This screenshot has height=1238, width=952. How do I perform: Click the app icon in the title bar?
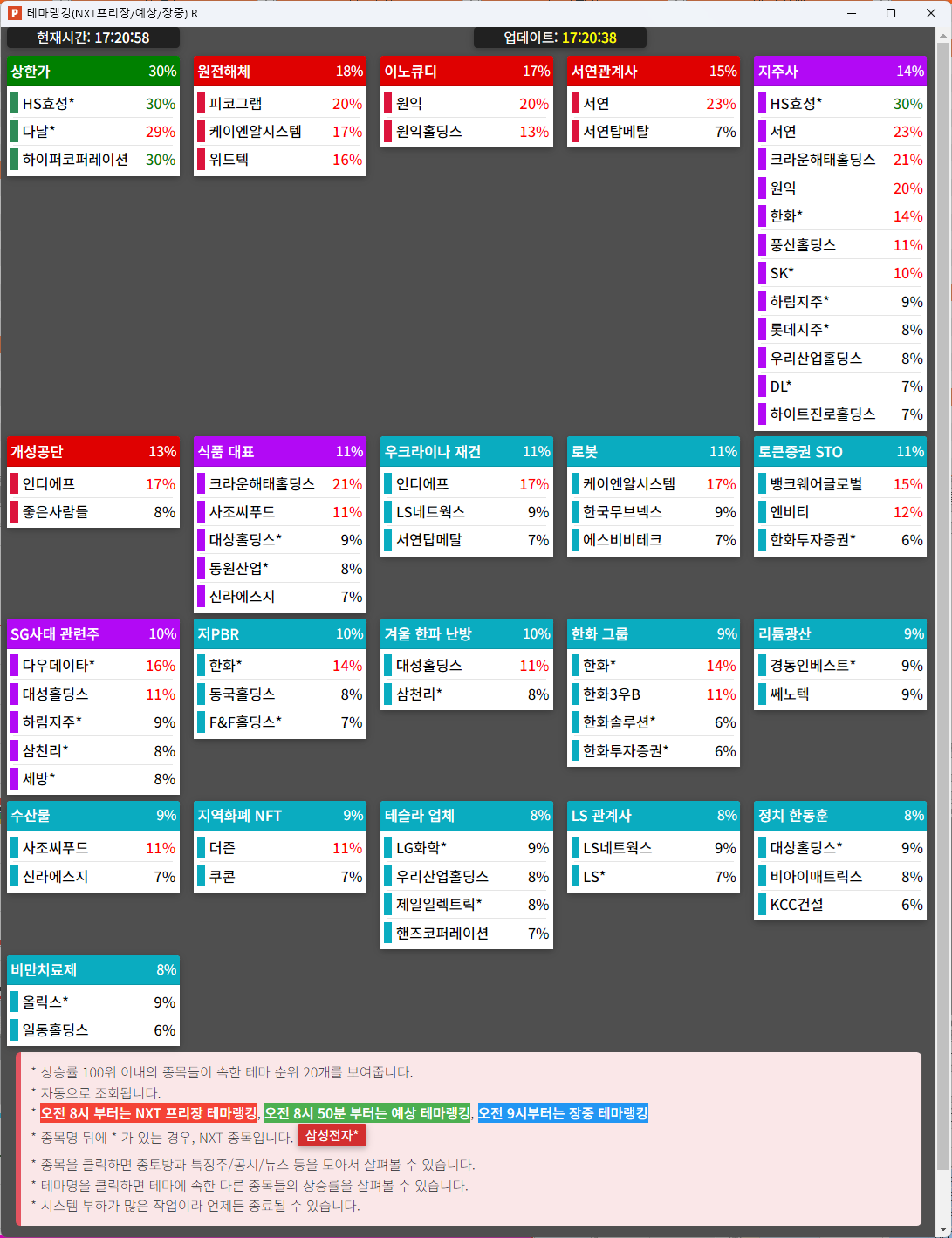(14, 13)
